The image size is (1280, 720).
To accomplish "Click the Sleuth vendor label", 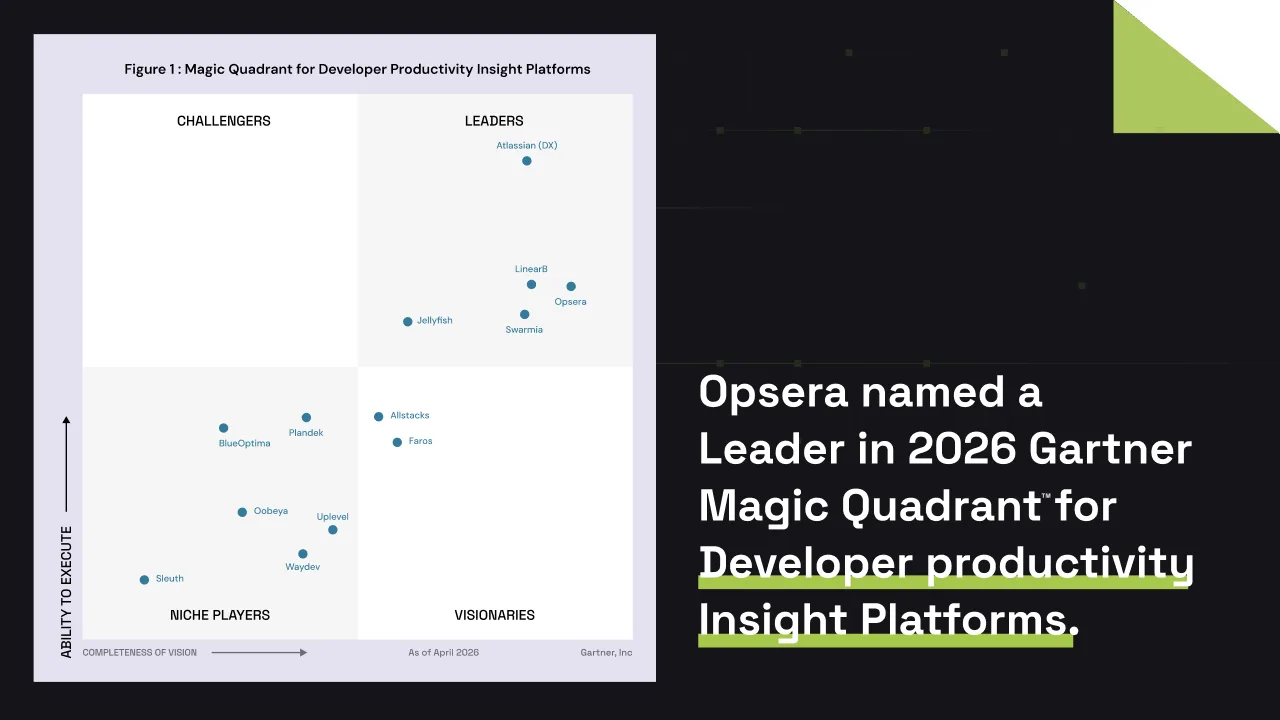I will coord(170,579).
